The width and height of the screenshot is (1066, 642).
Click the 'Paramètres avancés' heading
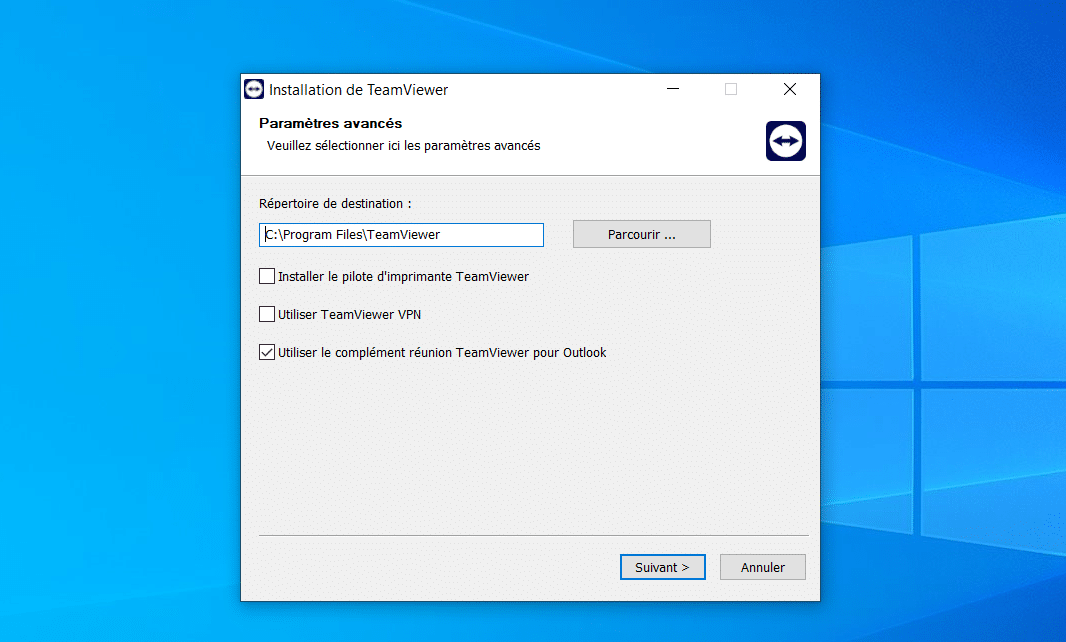point(330,123)
